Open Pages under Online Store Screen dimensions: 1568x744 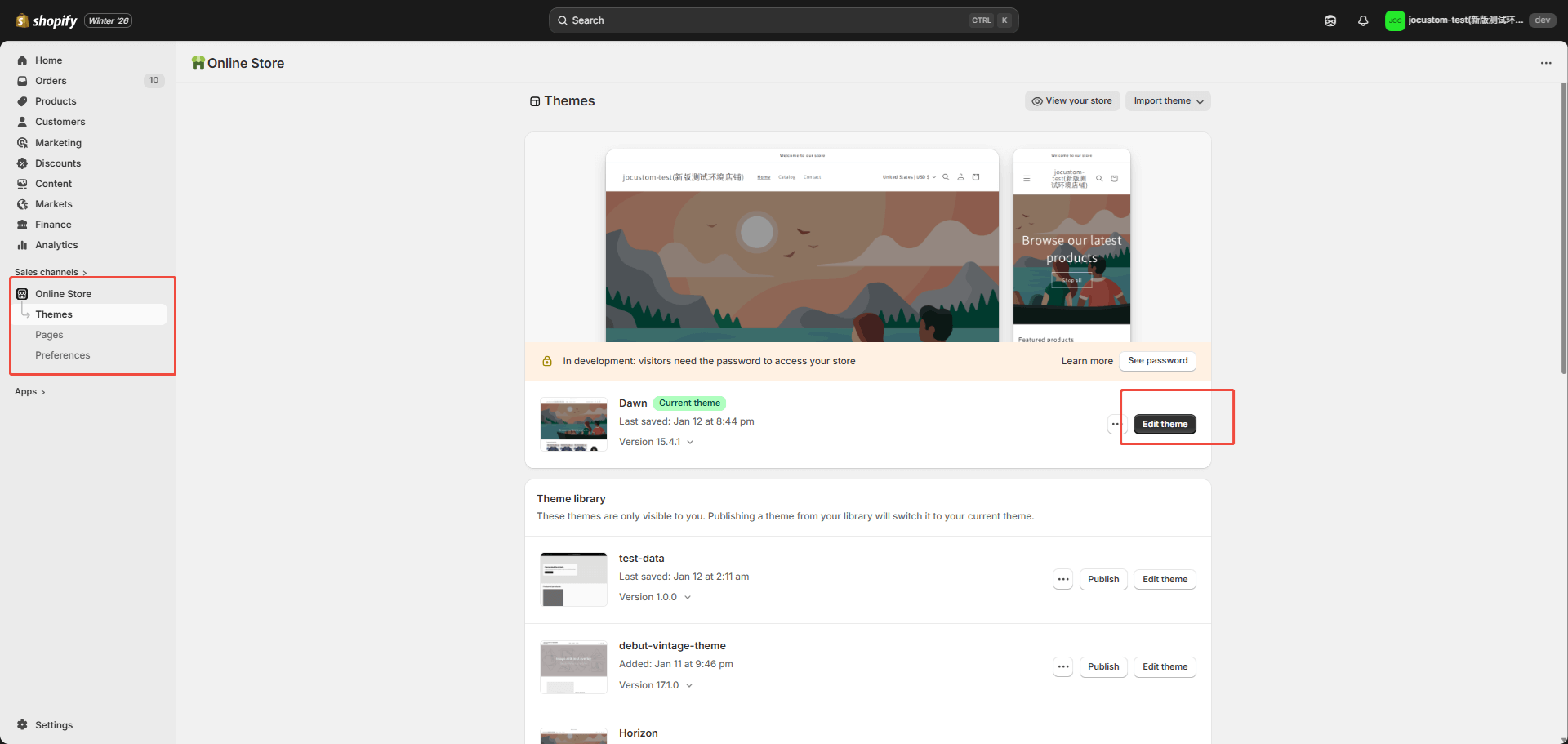pyautogui.click(x=49, y=335)
